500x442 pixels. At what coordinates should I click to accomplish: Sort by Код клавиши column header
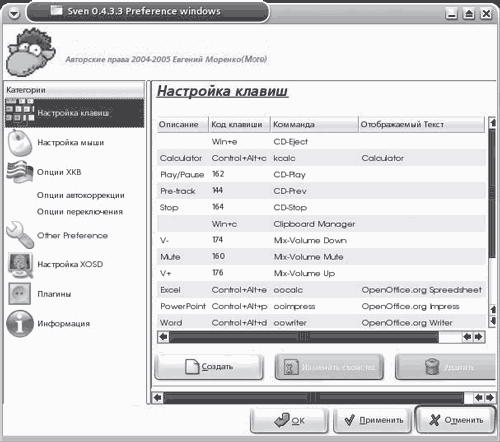239,124
